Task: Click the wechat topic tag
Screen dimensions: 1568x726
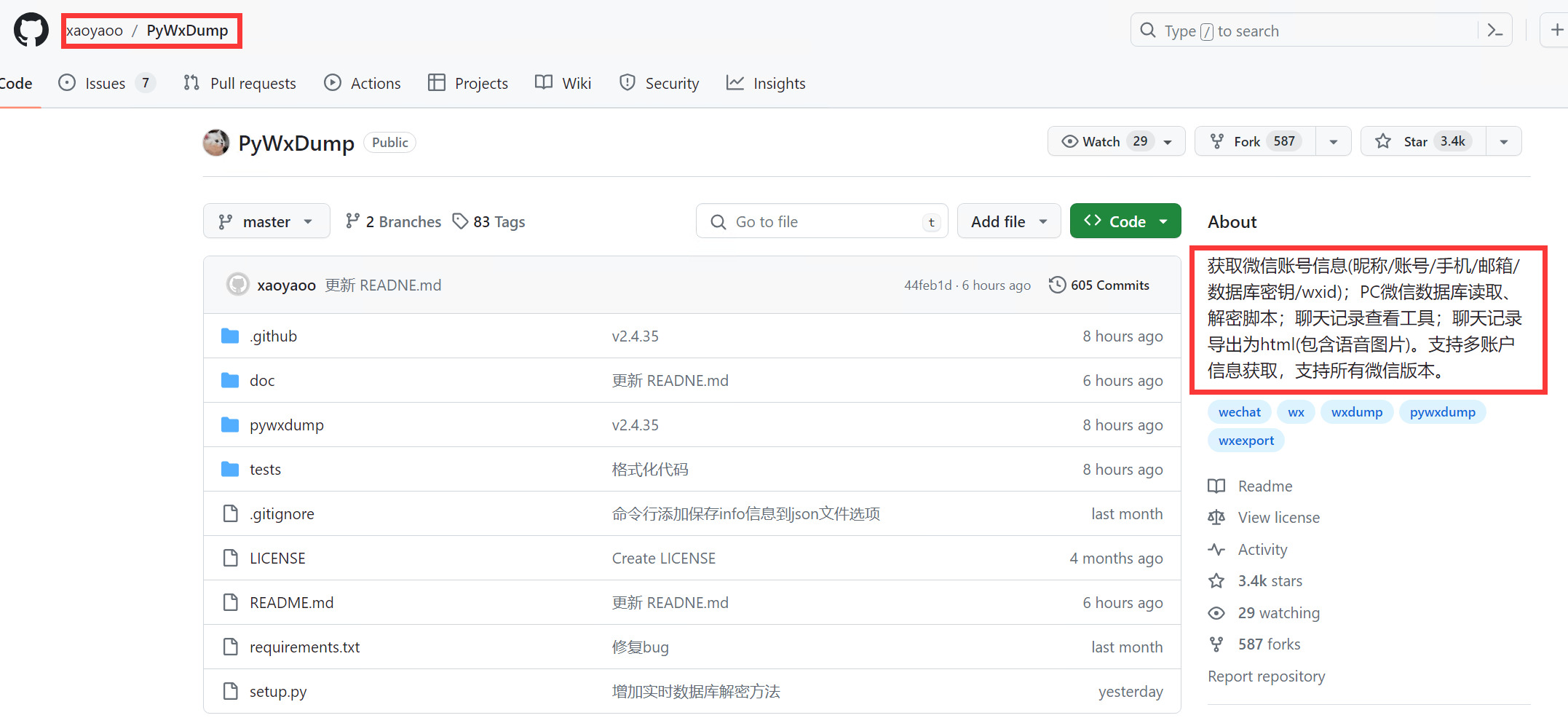Action: [x=1240, y=412]
